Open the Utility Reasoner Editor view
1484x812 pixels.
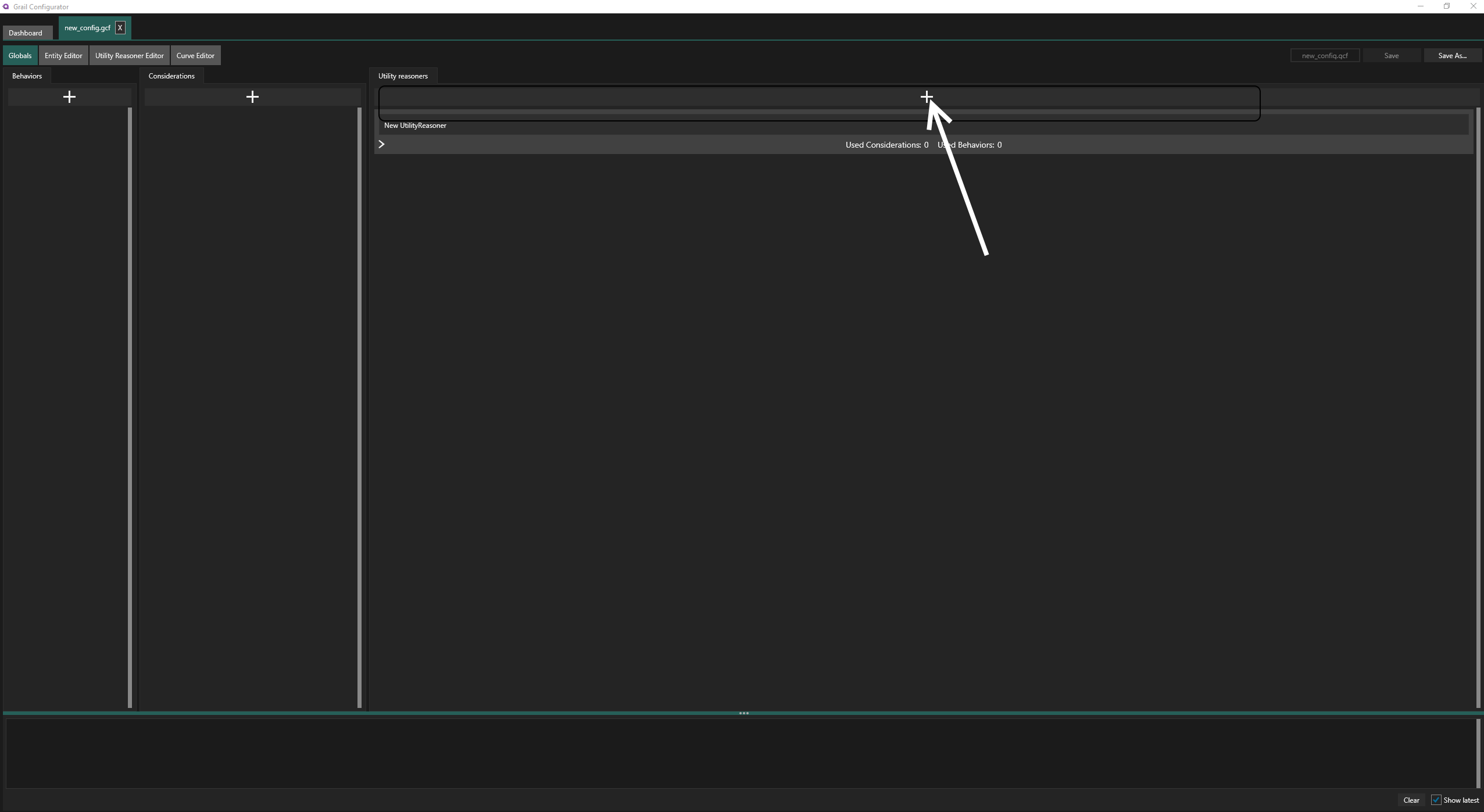click(130, 55)
